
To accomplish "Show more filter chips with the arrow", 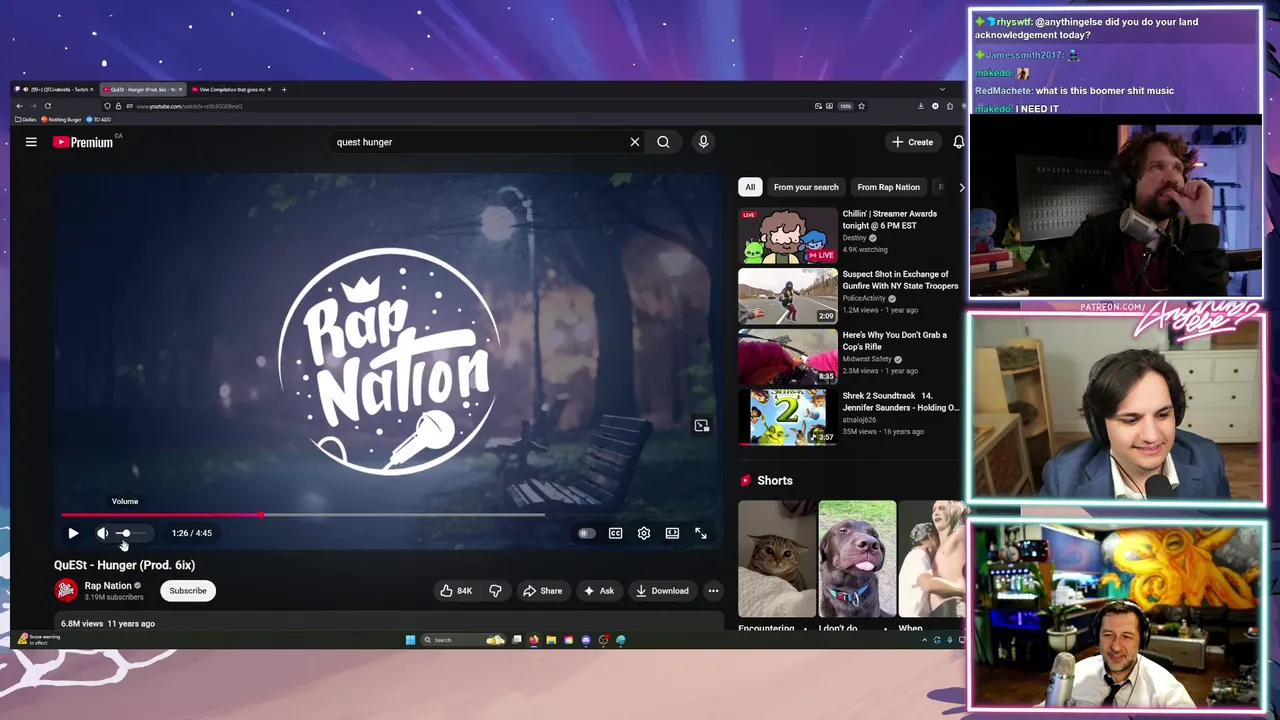I will (962, 187).
